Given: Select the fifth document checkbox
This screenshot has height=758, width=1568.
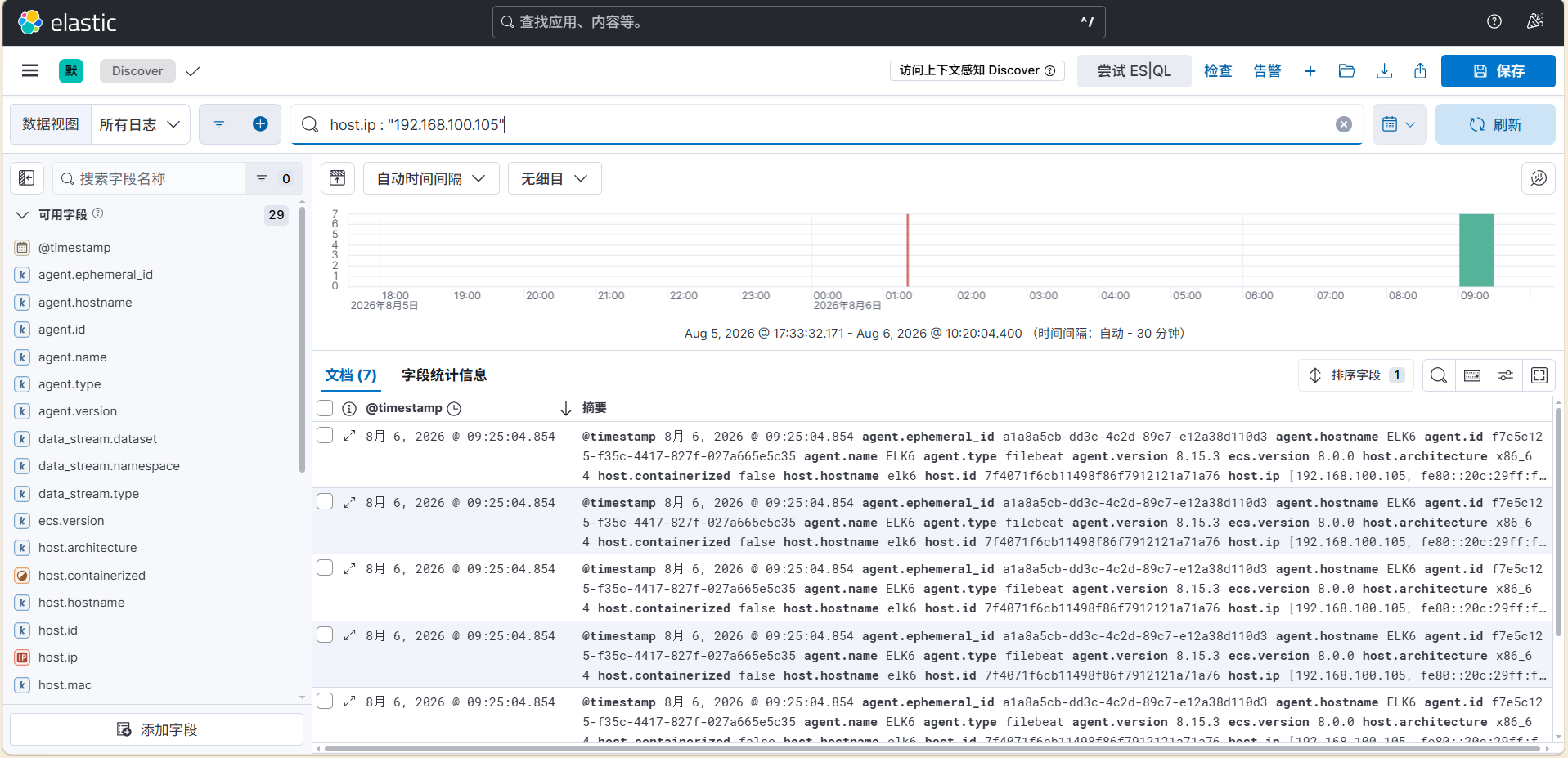Looking at the screenshot, I should (325, 701).
